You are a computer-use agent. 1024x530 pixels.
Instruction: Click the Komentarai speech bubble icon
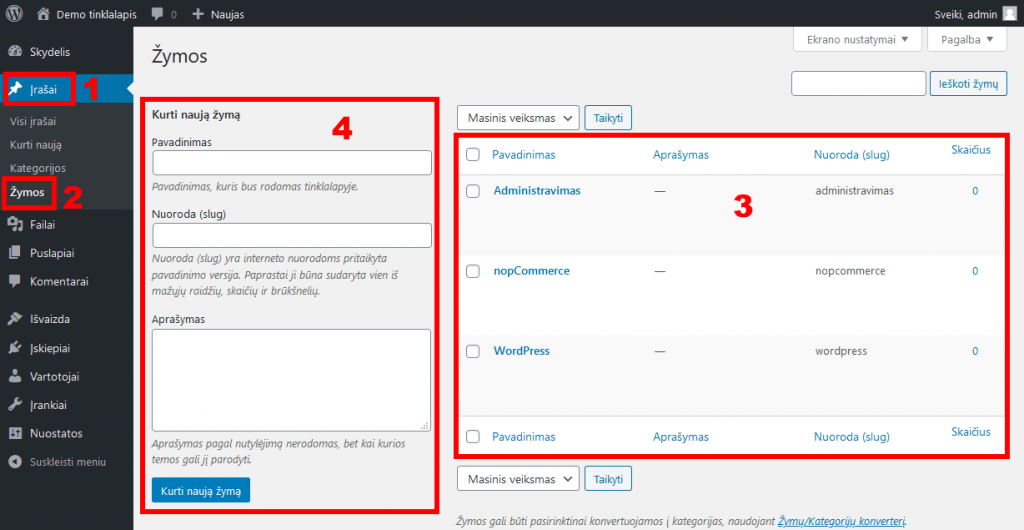point(16,282)
